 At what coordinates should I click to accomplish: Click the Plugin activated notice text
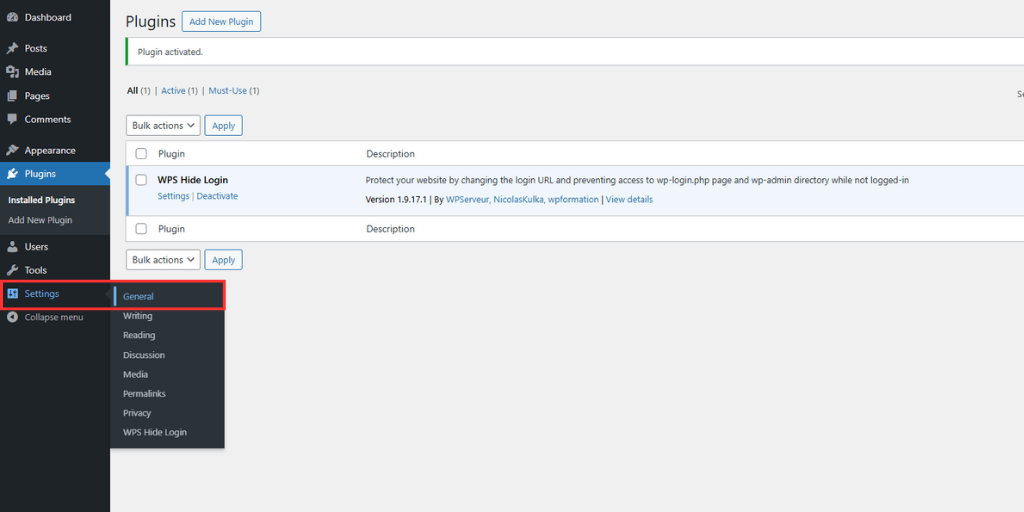click(x=170, y=52)
